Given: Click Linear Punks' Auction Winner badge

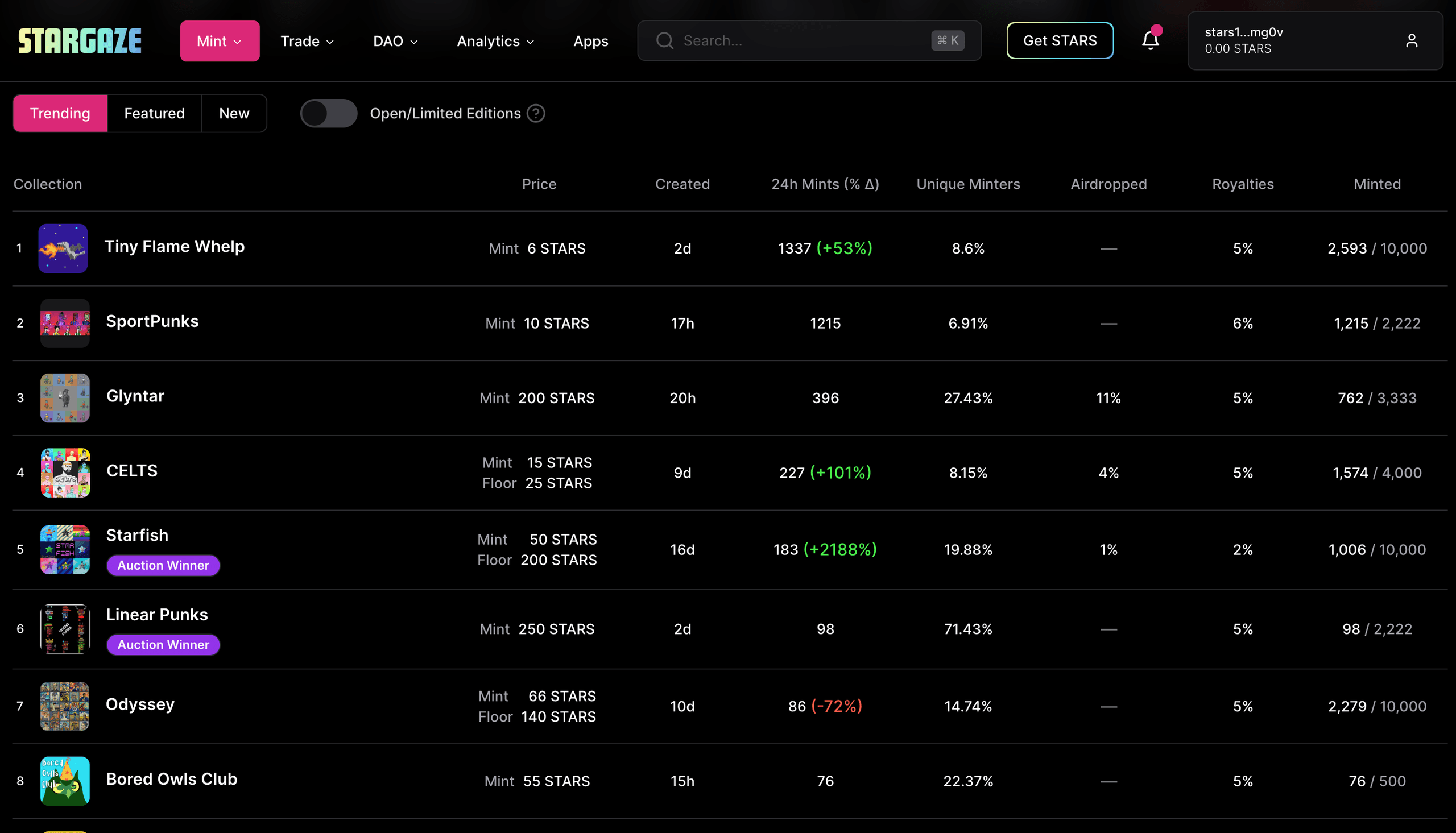Looking at the screenshot, I should (x=163, y=645).
